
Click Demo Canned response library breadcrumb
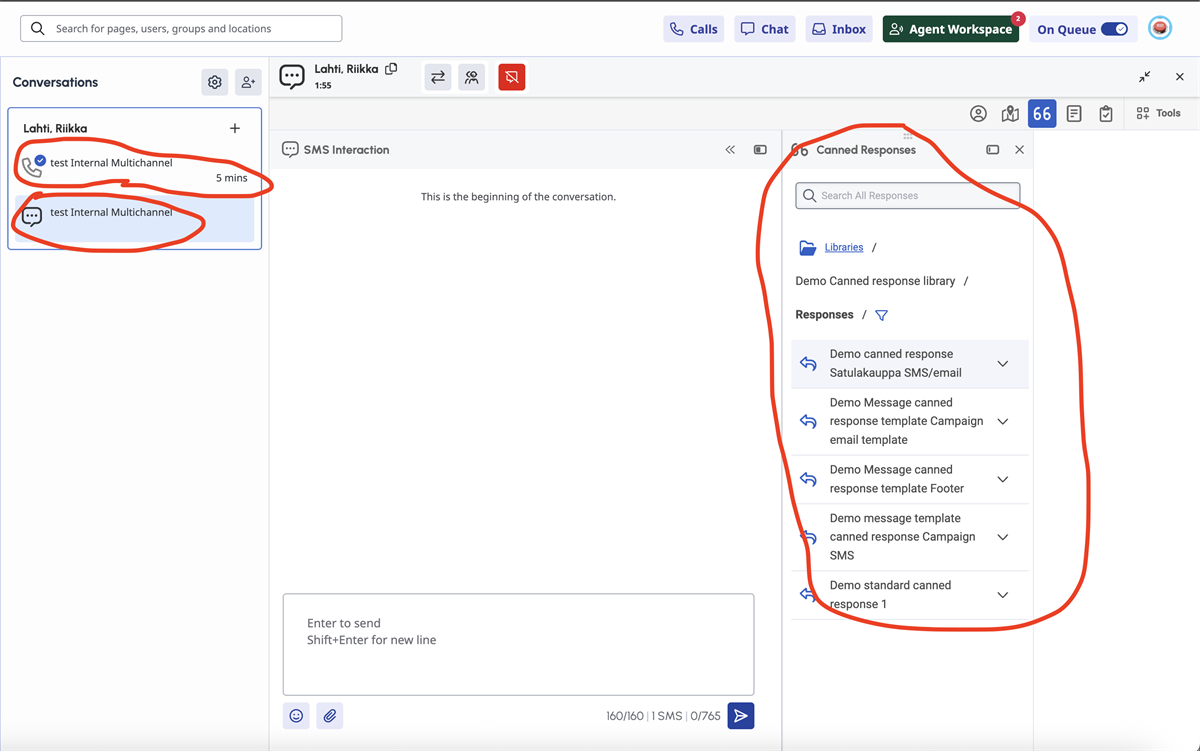tap(875, 281)
